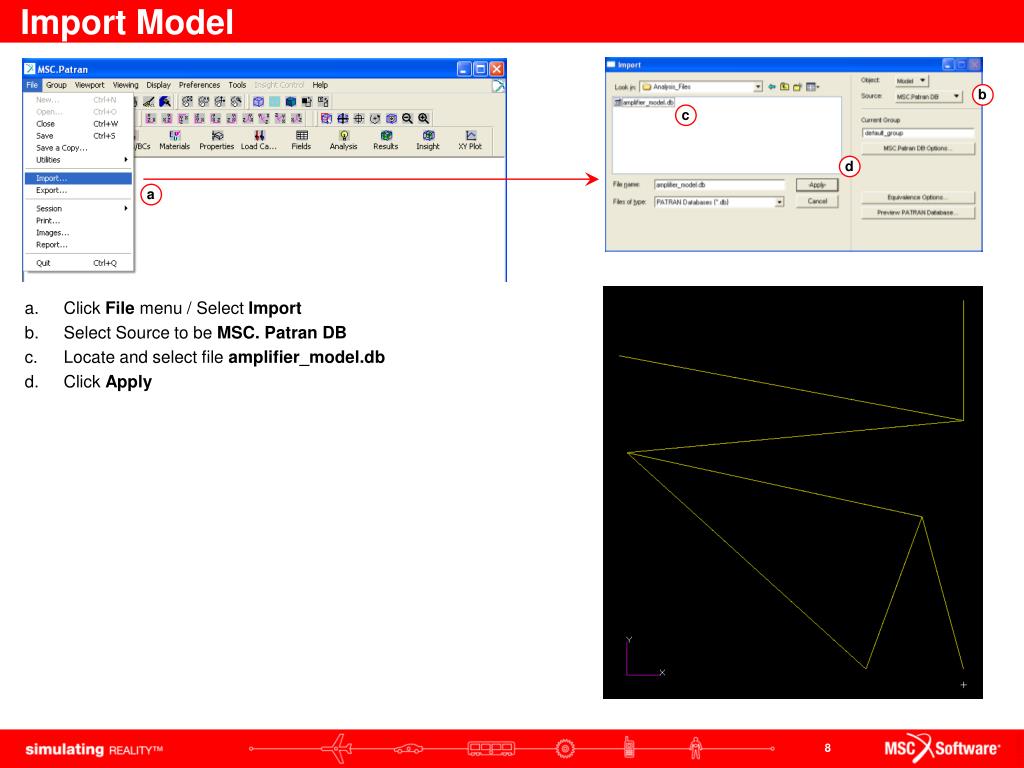
Task: Click the File name input field
Action: (719, 185)
